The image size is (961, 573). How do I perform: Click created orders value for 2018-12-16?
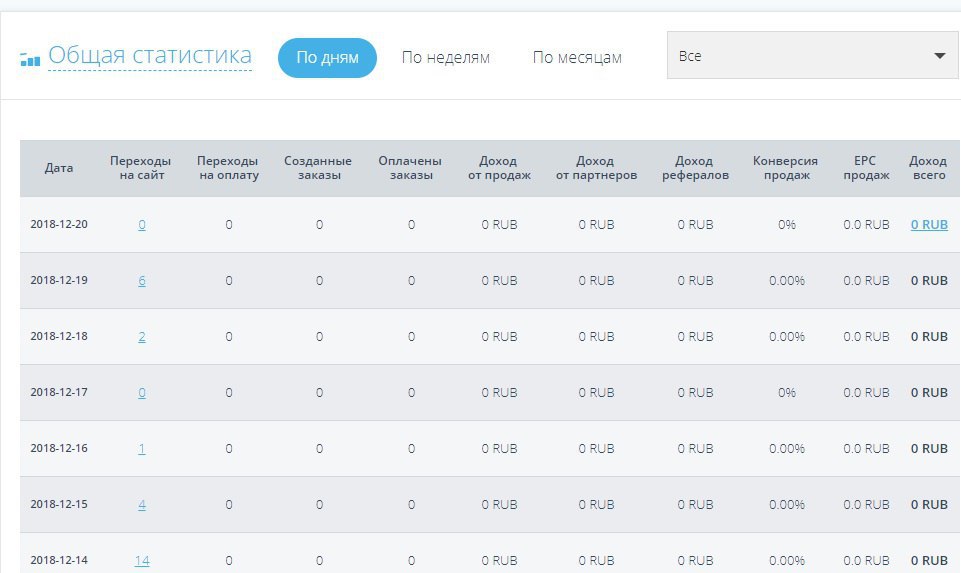tap(319, 449)
